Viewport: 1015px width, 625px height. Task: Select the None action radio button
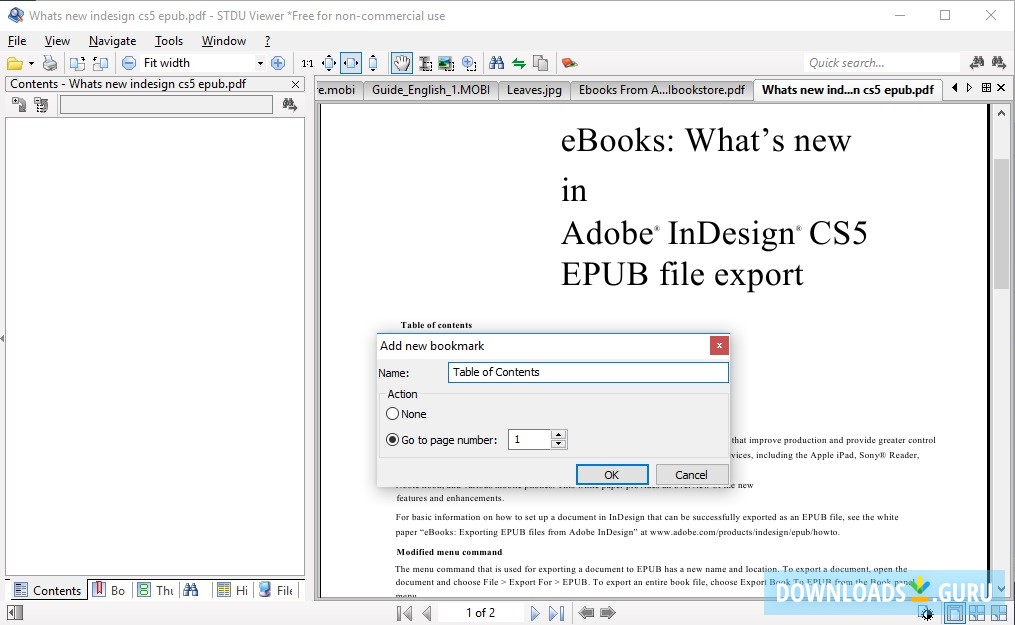pos(392,413)
